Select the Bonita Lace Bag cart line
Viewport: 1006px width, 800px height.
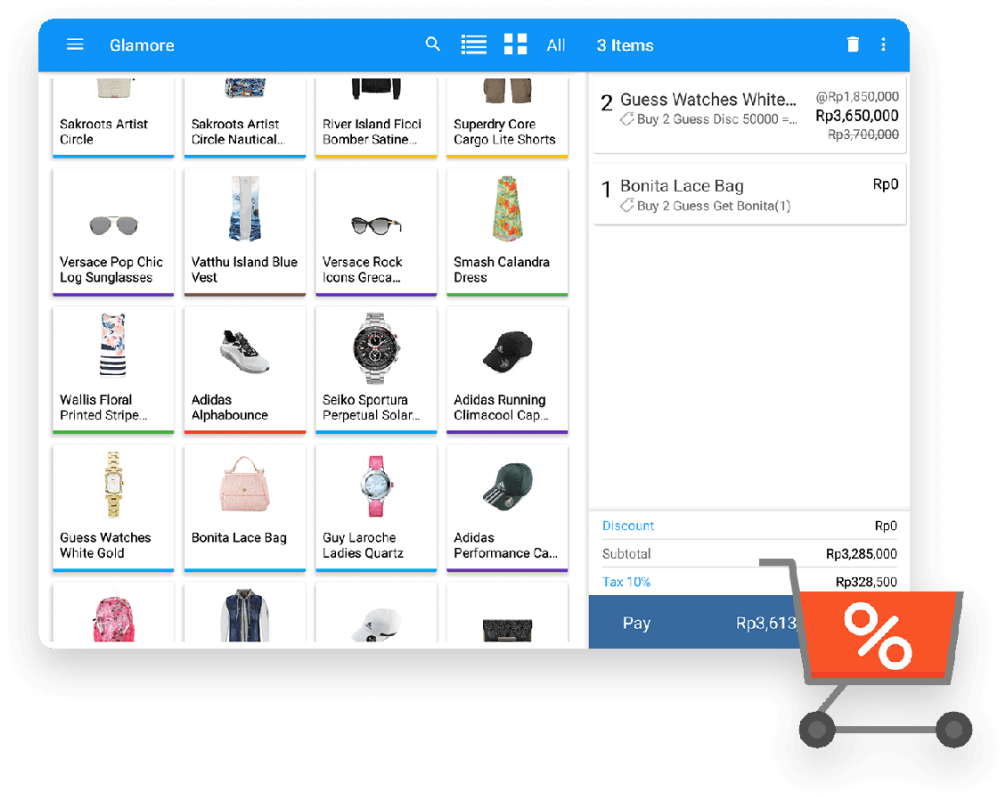tap(749, 194)
